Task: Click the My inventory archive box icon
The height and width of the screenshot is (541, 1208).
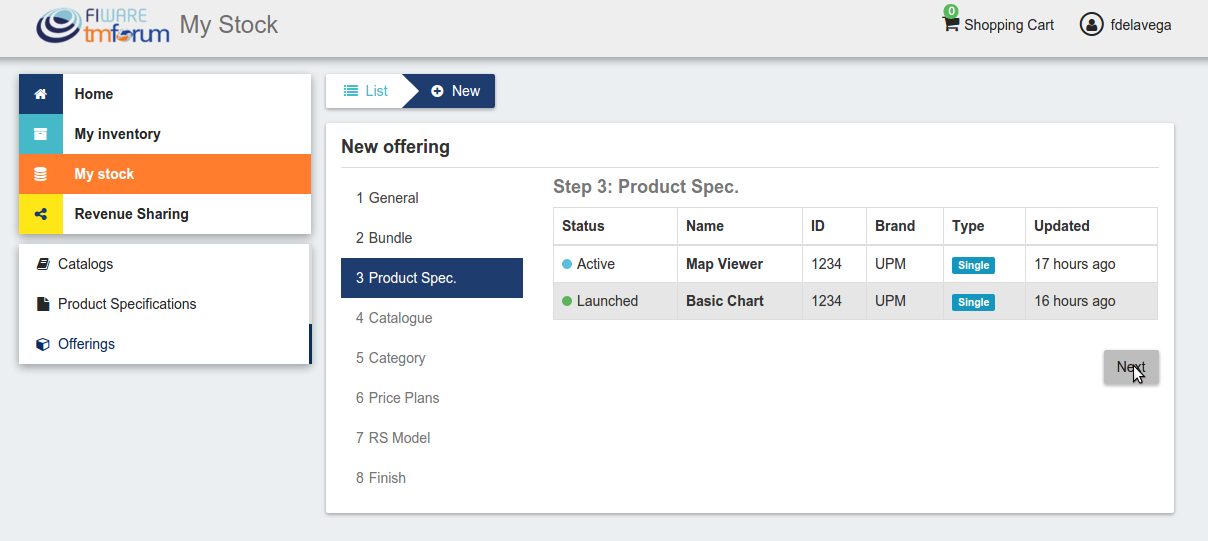Action: pos(41,134)
